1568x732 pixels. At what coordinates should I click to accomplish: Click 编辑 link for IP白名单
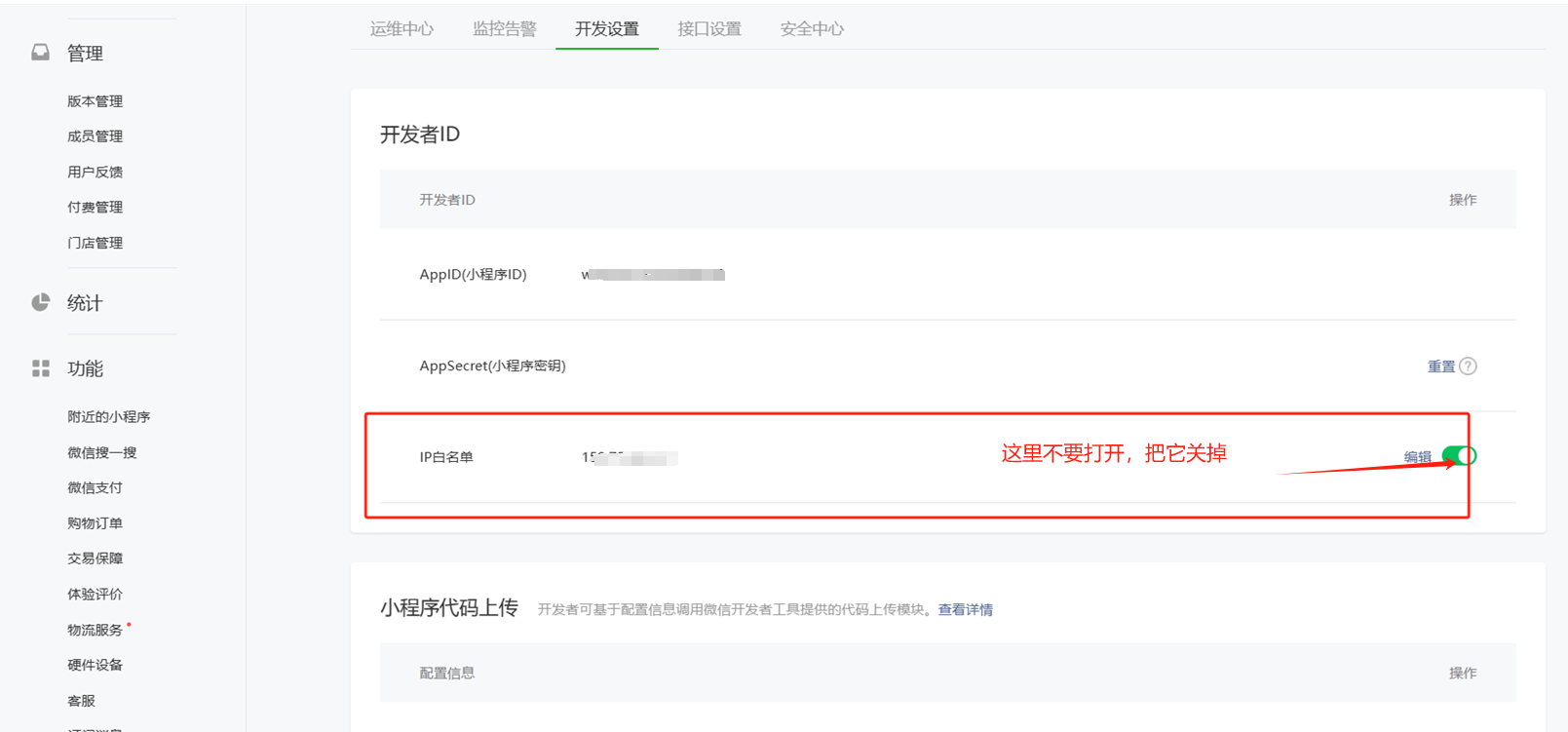1417,456
